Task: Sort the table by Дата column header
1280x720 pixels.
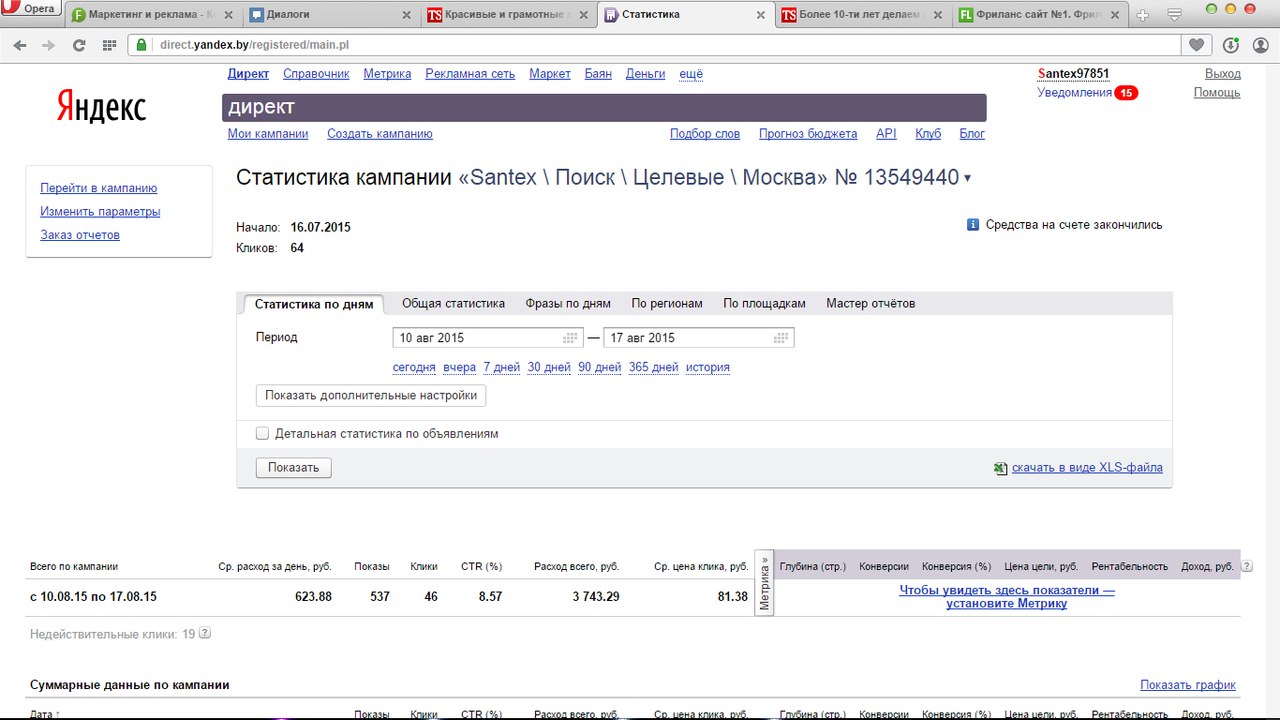Action: [x=44, y=714]
